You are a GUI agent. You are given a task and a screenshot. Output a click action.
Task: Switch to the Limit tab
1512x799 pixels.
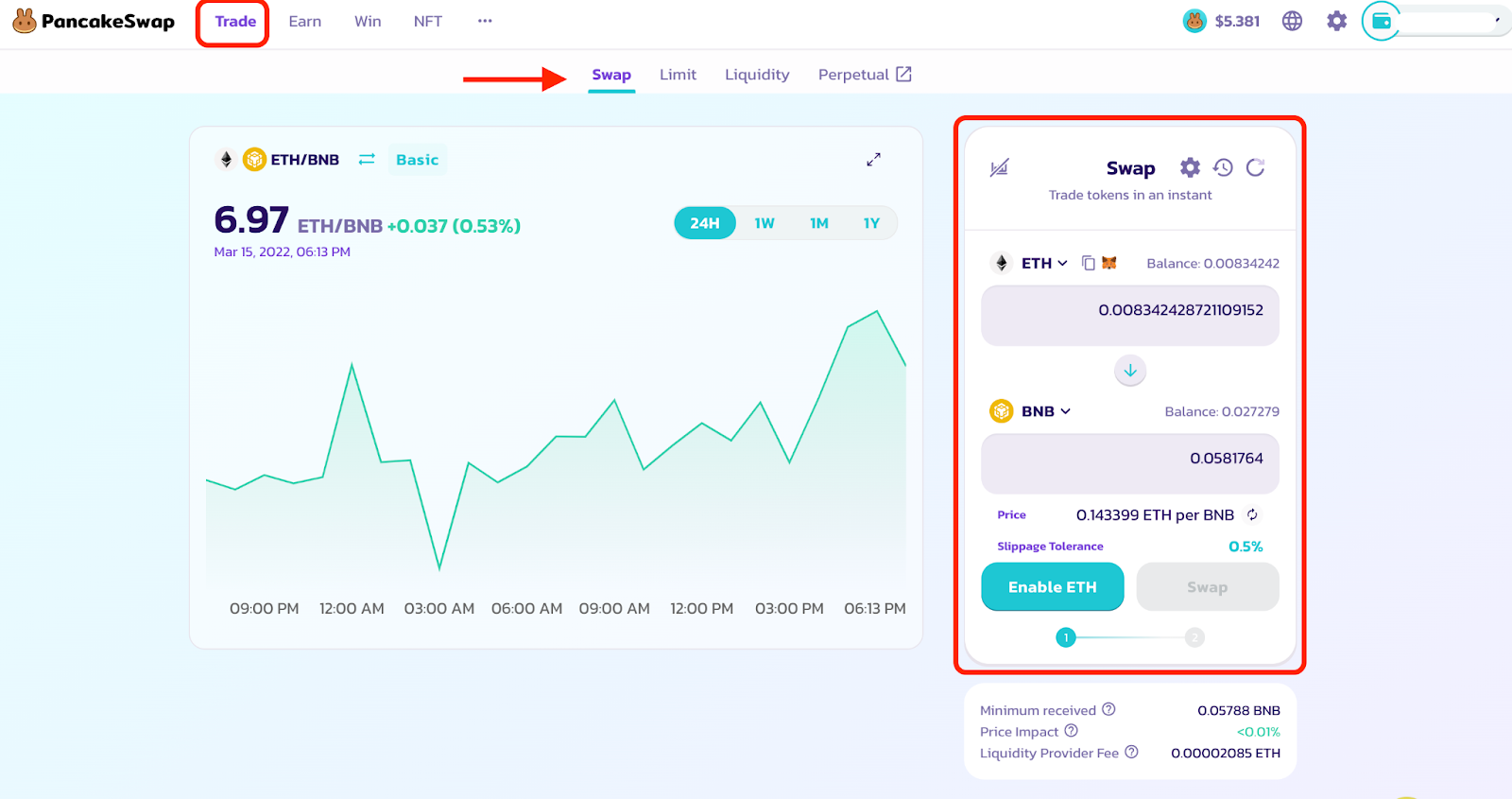(x=678, y=75)
